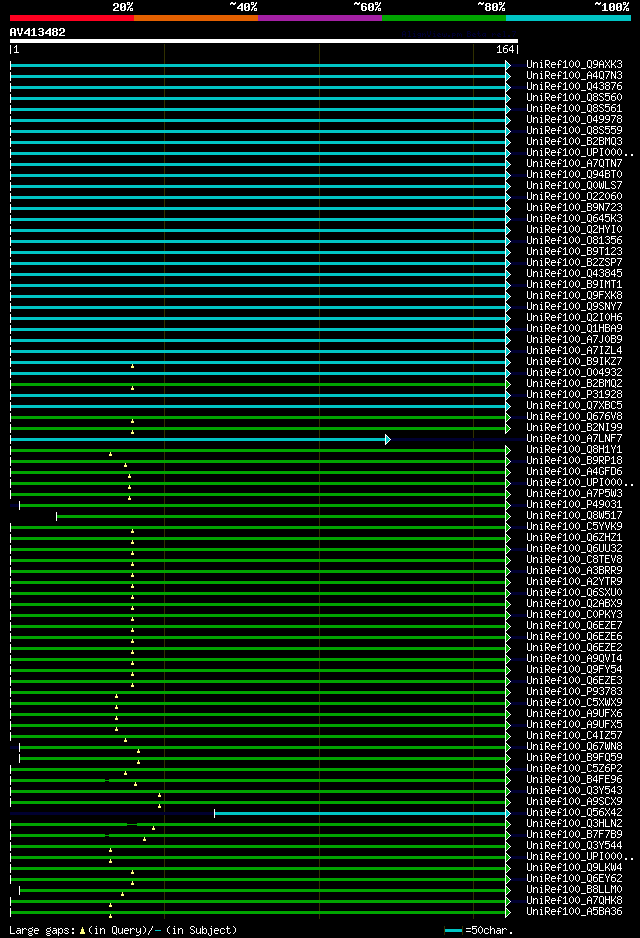This screenshot has width=640, height=938.
Task: Click the orange ~40% identity legend segment
Action: [196, 18]
